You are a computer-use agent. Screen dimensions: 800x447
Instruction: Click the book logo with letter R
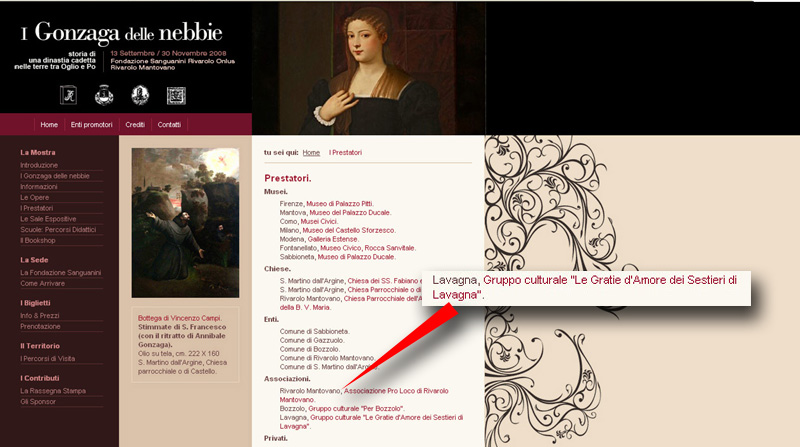tap(68, 95)
